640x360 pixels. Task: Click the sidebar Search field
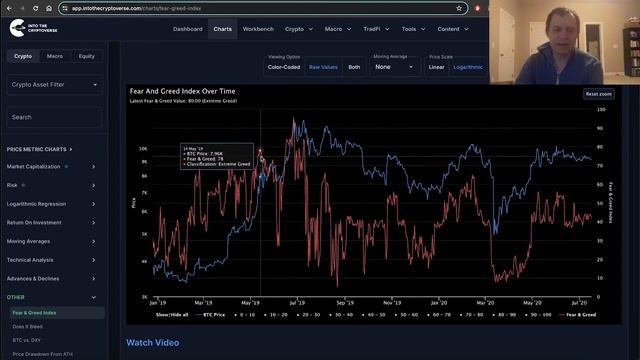pos(54,117)
